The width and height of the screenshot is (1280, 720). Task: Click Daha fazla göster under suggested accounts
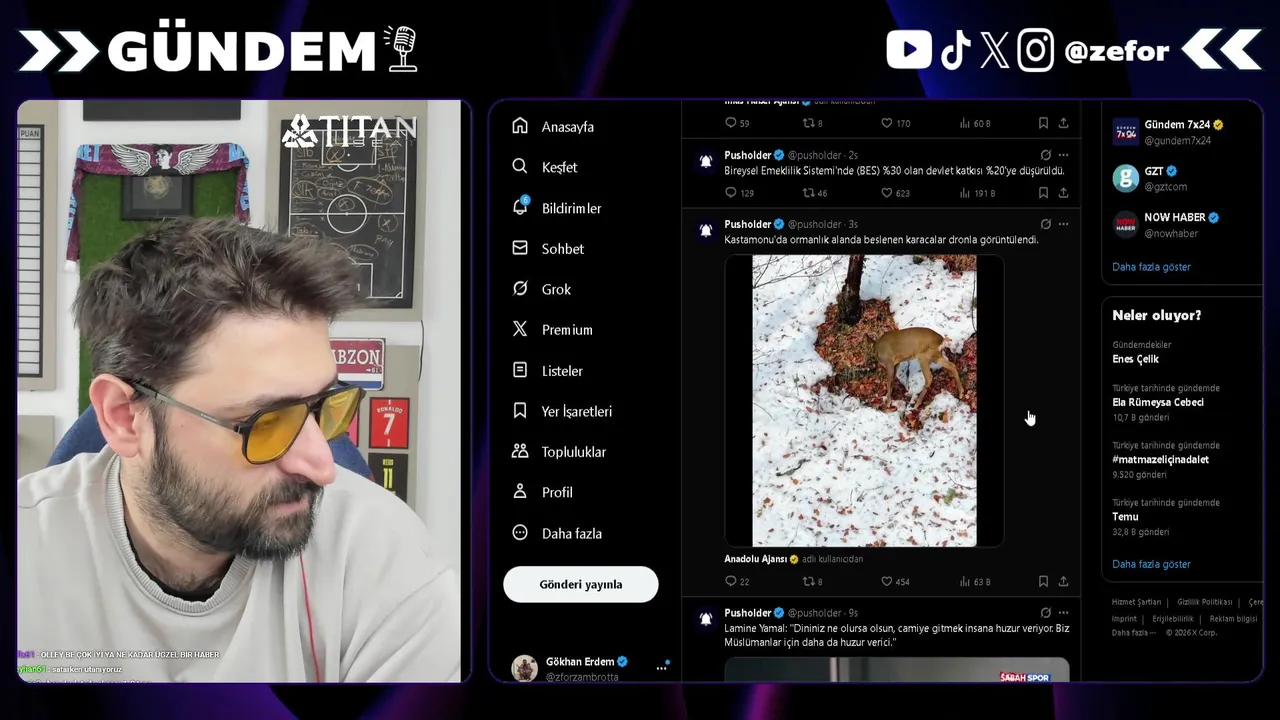[1151, 267]
